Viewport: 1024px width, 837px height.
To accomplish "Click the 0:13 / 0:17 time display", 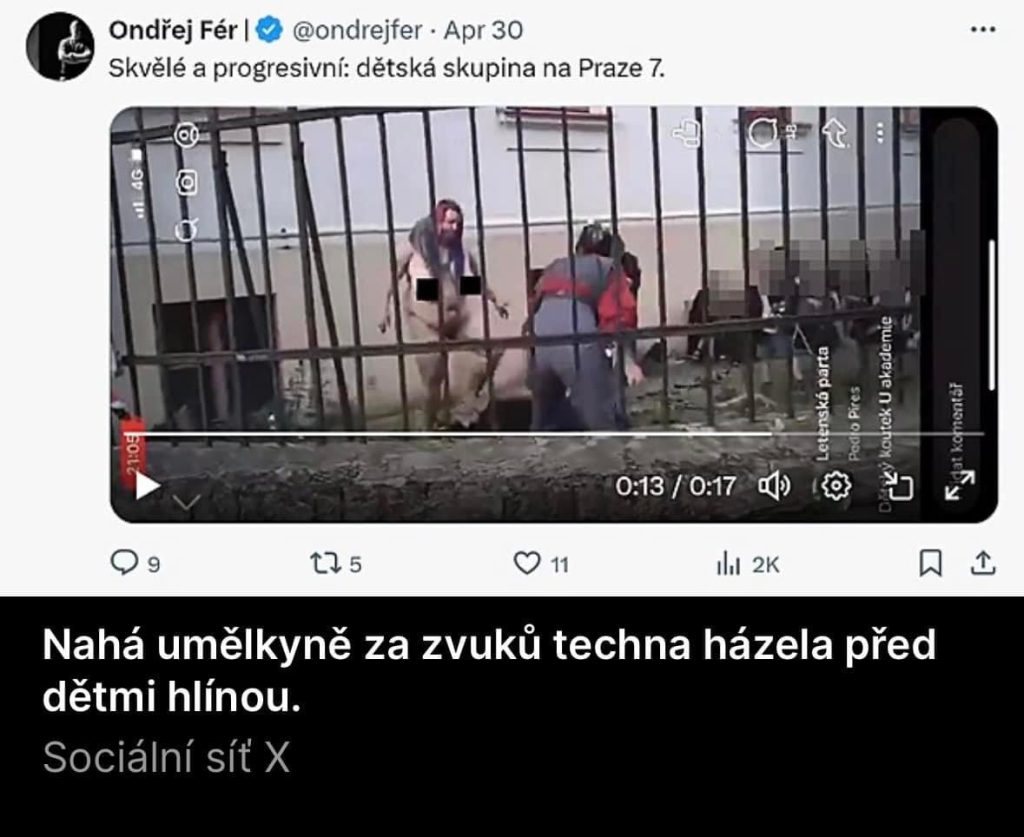I will [x=676, y=486].
